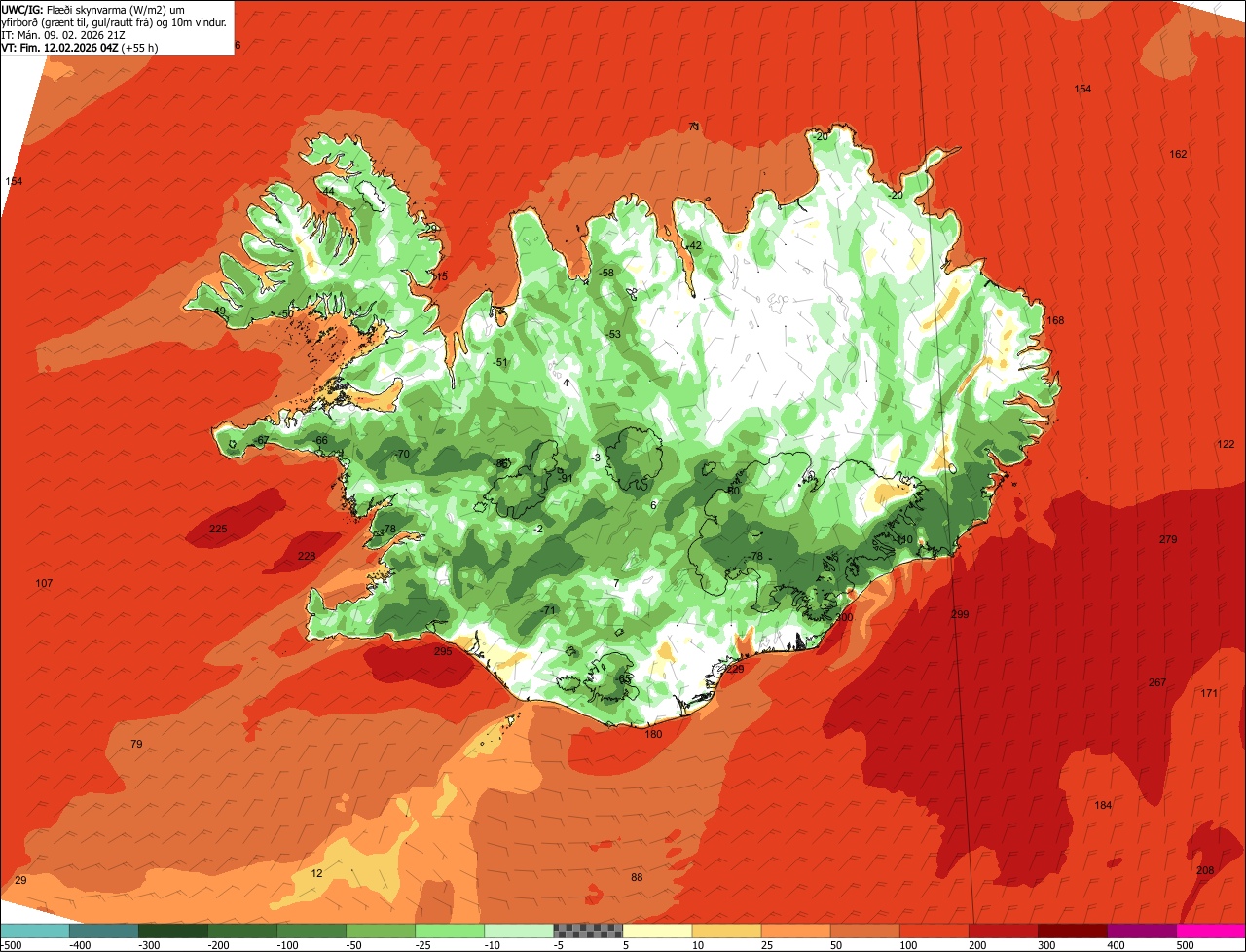This screenshot has height=952, width=1246.
Task: Click the ocean value '184' in the southeast
Action: 1103,805
